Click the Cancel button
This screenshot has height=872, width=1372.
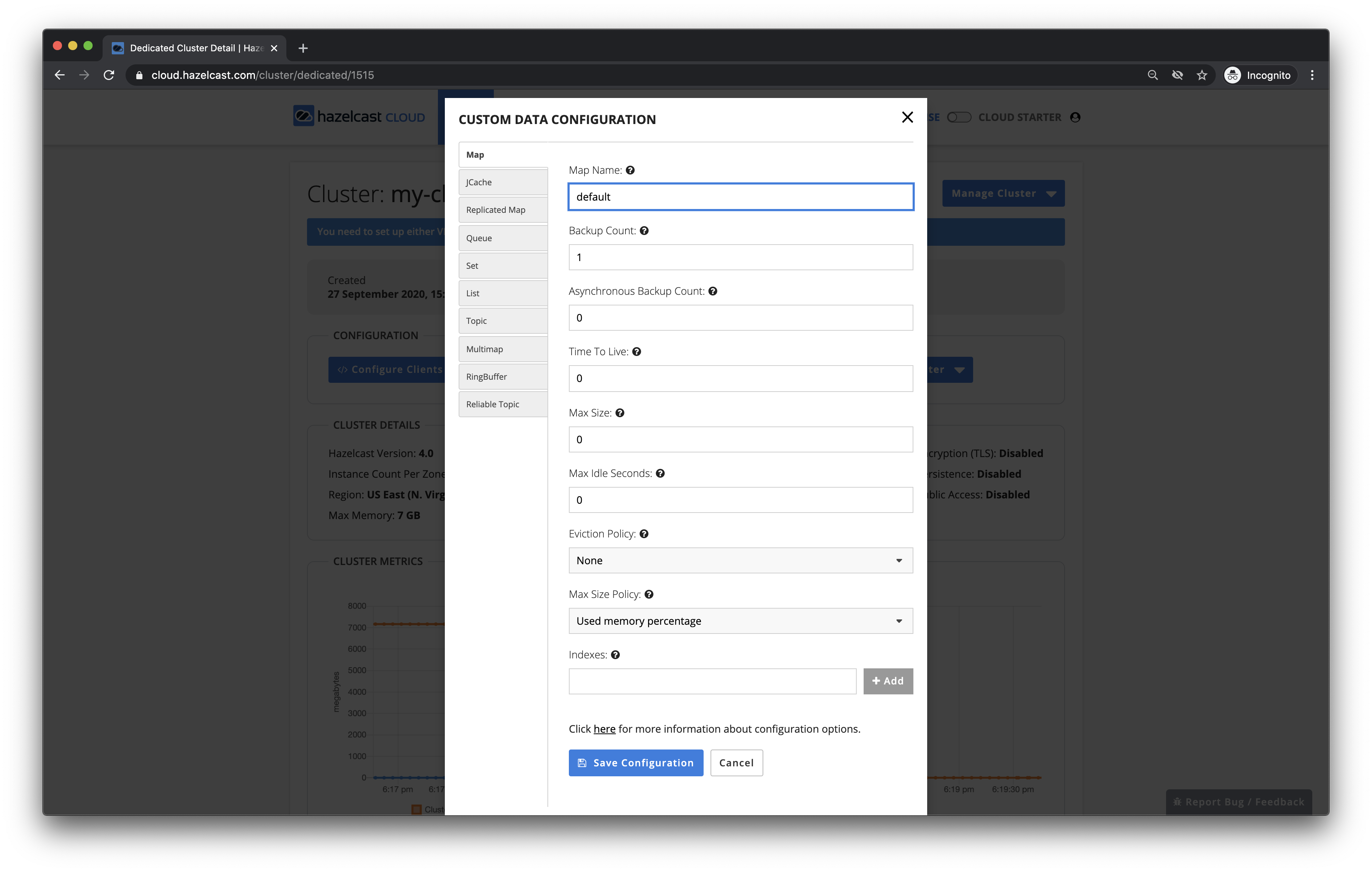(736, 762)
